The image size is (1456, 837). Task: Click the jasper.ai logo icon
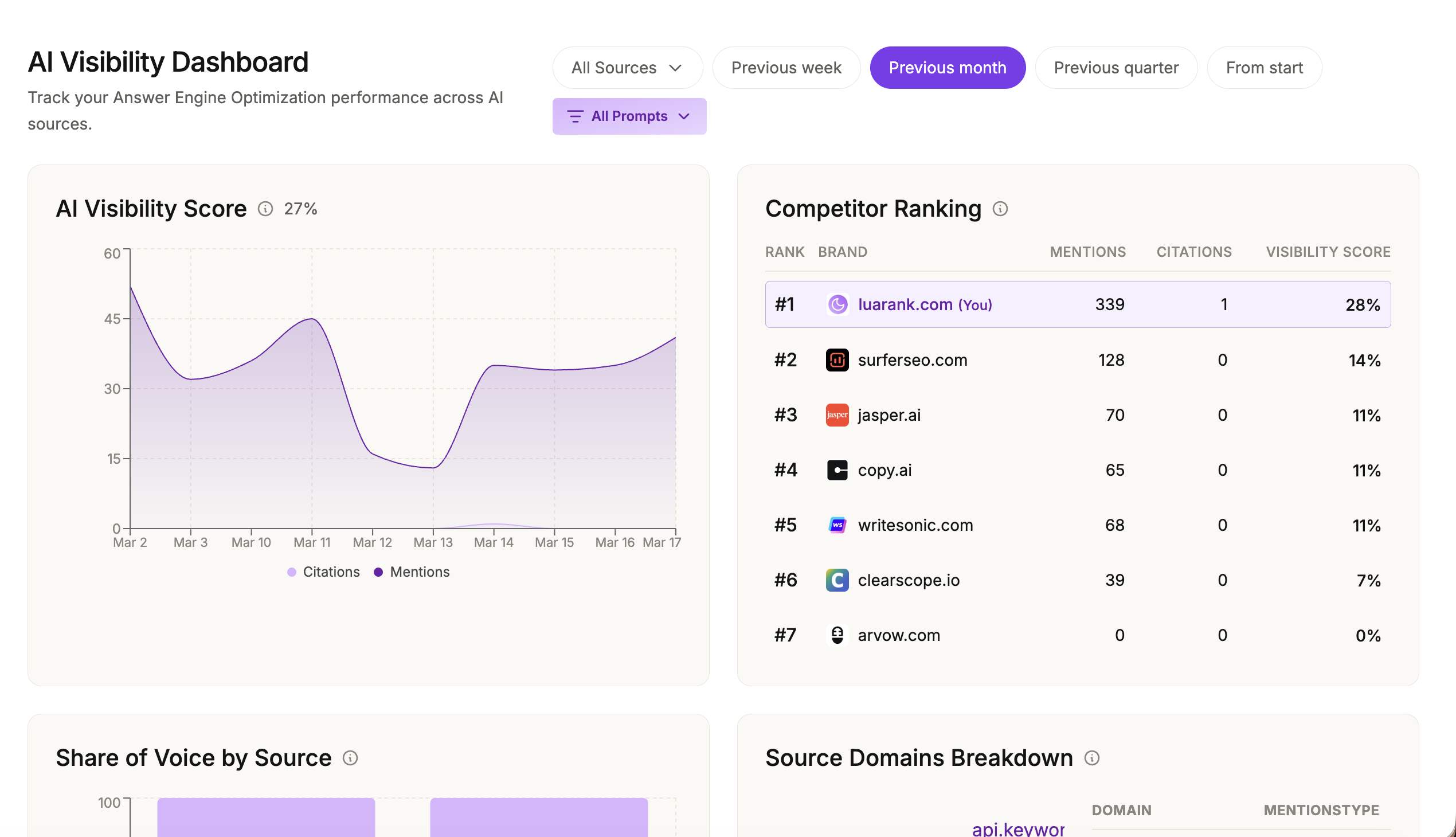point(837,414)
